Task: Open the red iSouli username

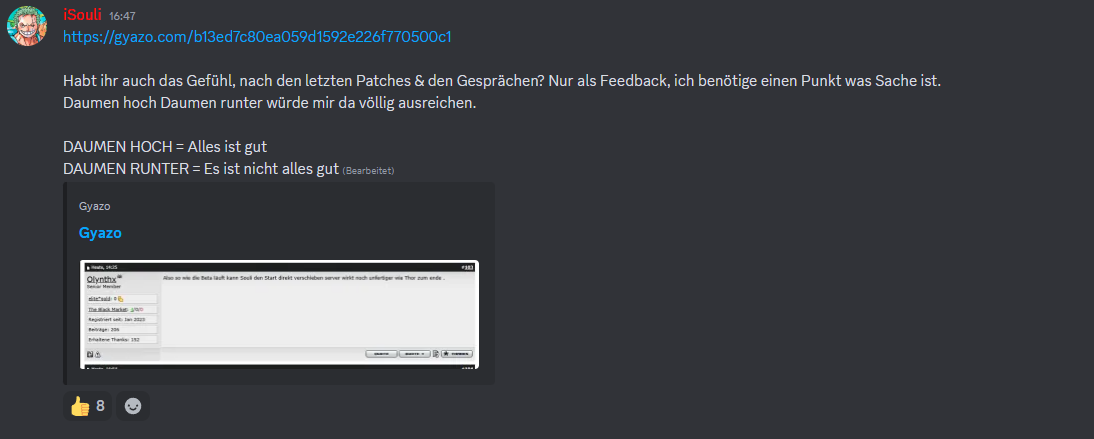Action: pos(82,15)
